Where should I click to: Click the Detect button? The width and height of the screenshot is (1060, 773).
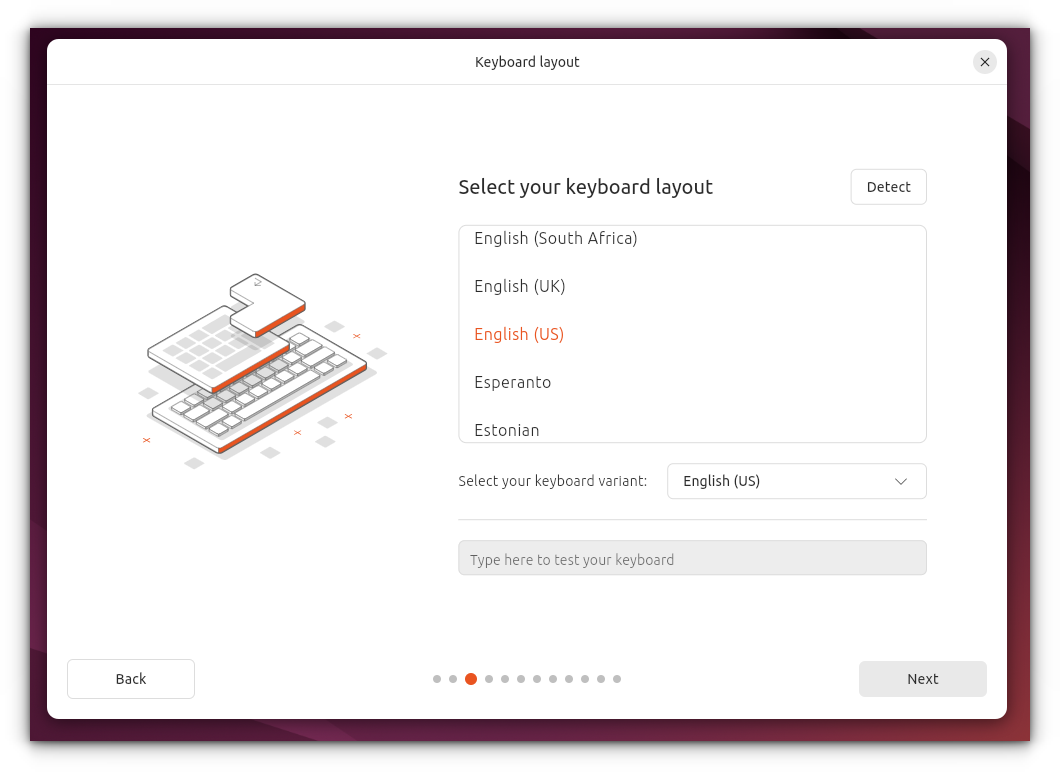pos(888,186)
